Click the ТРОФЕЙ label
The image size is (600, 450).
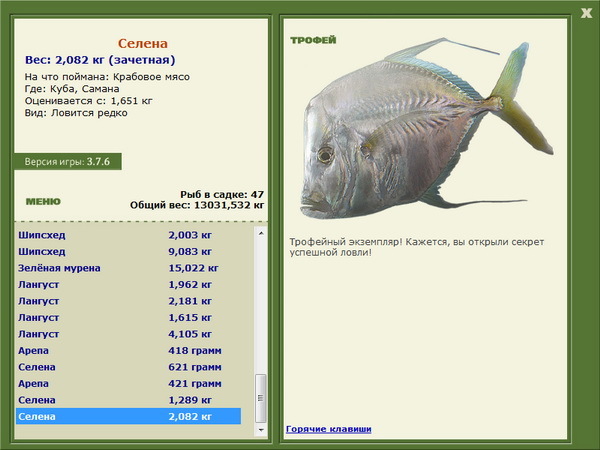tap(313, 40)
